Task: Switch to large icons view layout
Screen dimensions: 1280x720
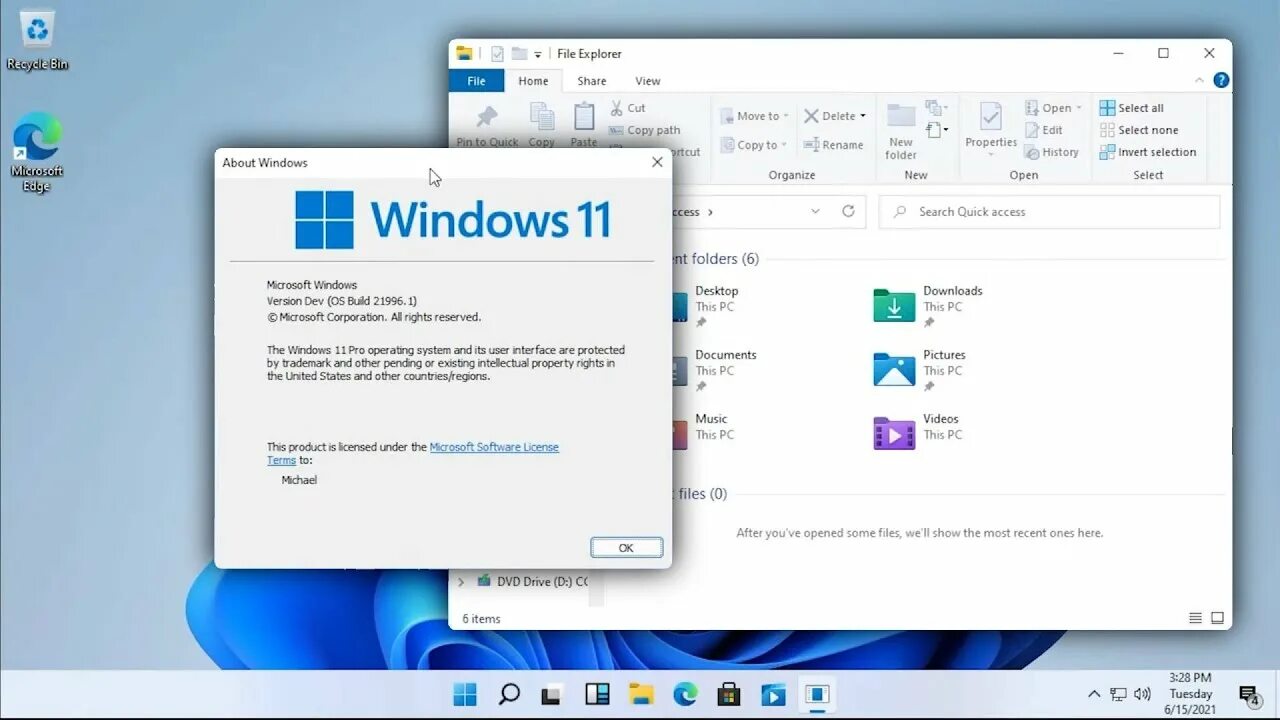Action: point(1217,618)
